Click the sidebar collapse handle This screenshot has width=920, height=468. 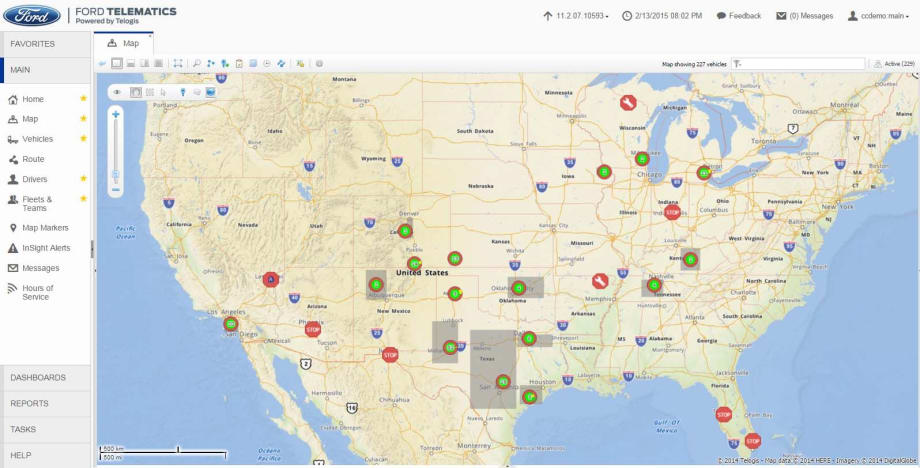[x=92, y=249]
